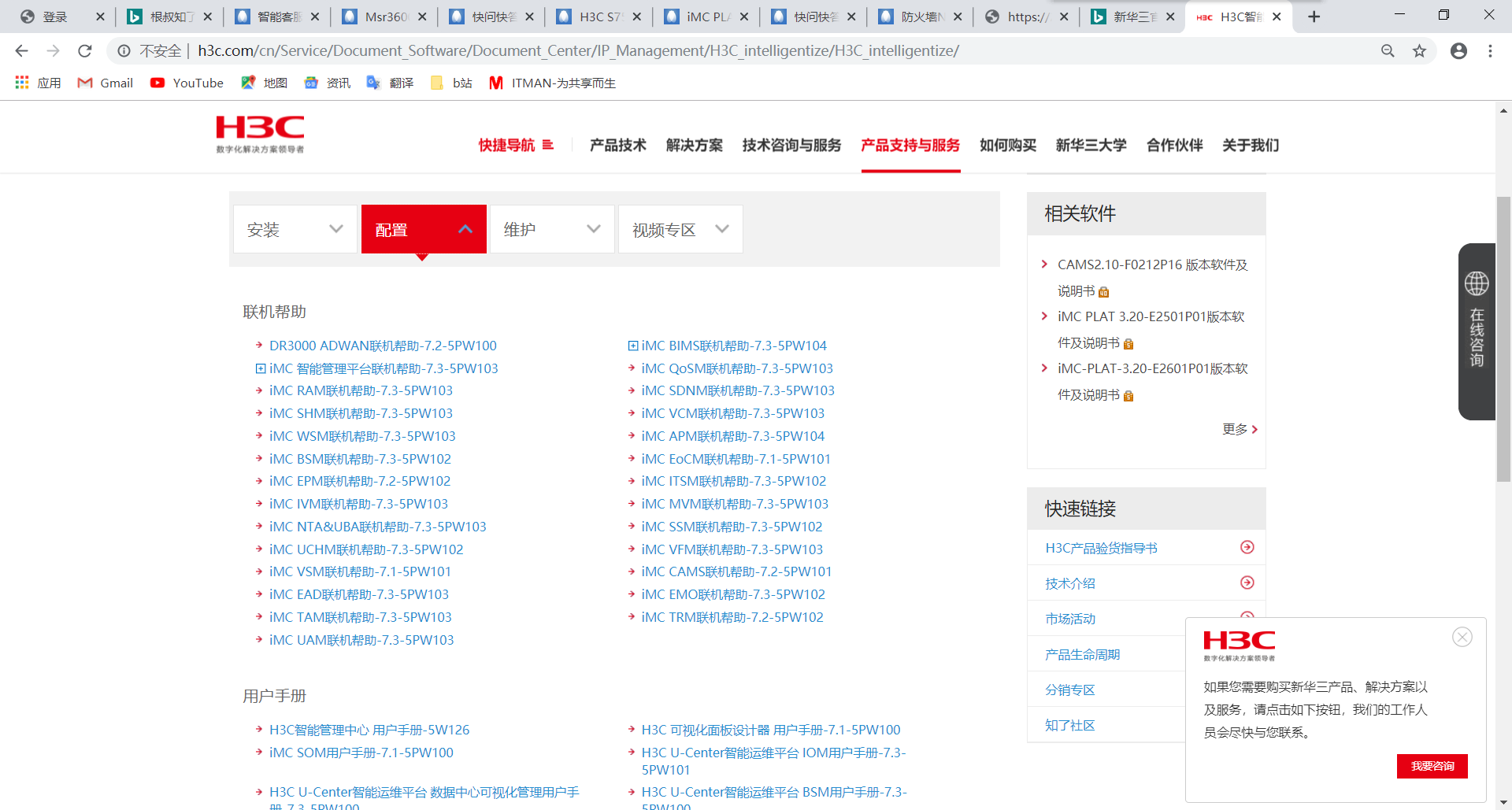Bookmark this page with the star icon
1512x810 pixels.
(x=1419, y=51)
